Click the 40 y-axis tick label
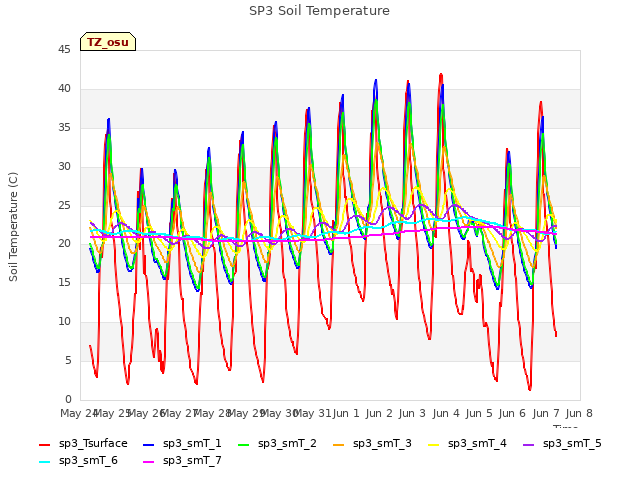The width and height of the screenshot is (640, 480). coord(64,89)
